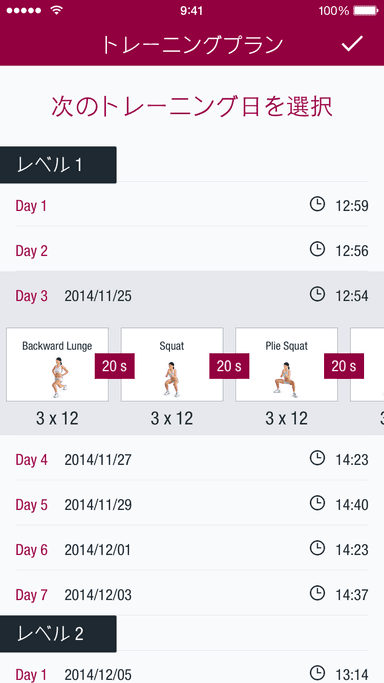
Task: Select Day 6 dated 2014/12/01
Action: [192, 550]
